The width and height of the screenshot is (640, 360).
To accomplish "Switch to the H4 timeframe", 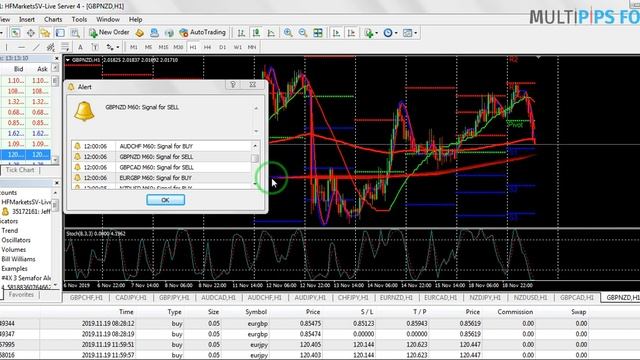I will pos(208,47).
